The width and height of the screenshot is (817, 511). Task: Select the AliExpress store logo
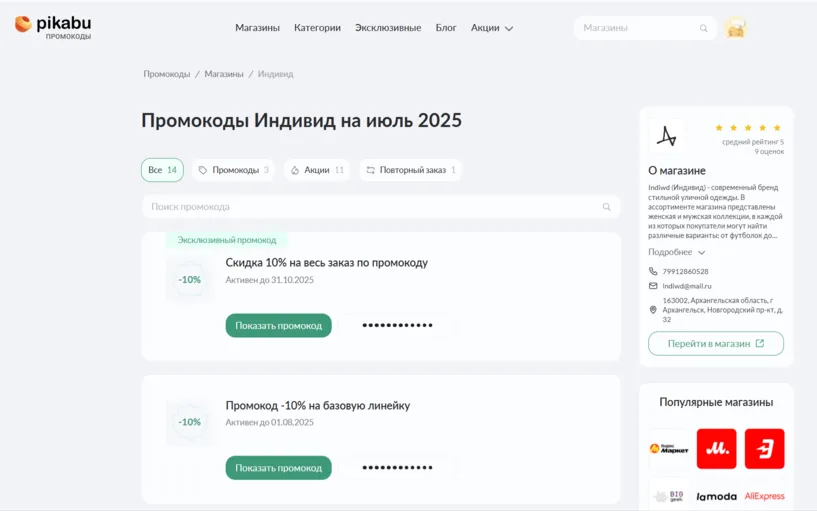point(764,496)
